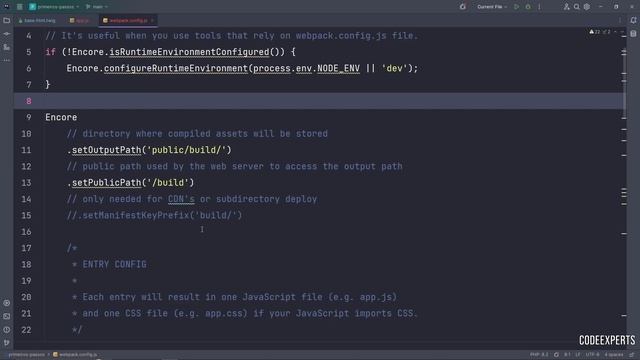
Task: Open the IDE update notification icon
Action: click(462, 7)
